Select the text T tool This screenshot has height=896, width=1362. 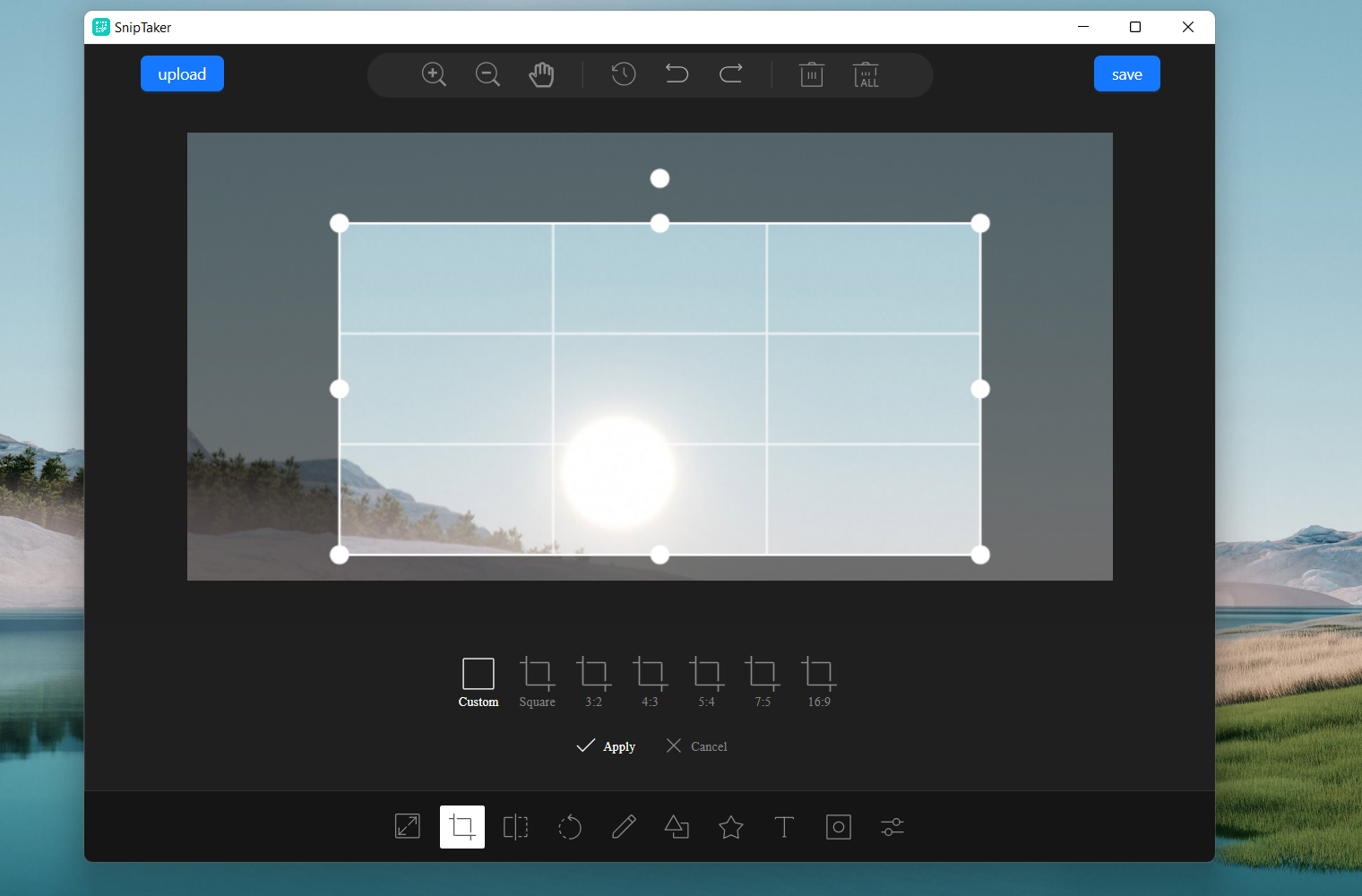click(x=784, y=826)
